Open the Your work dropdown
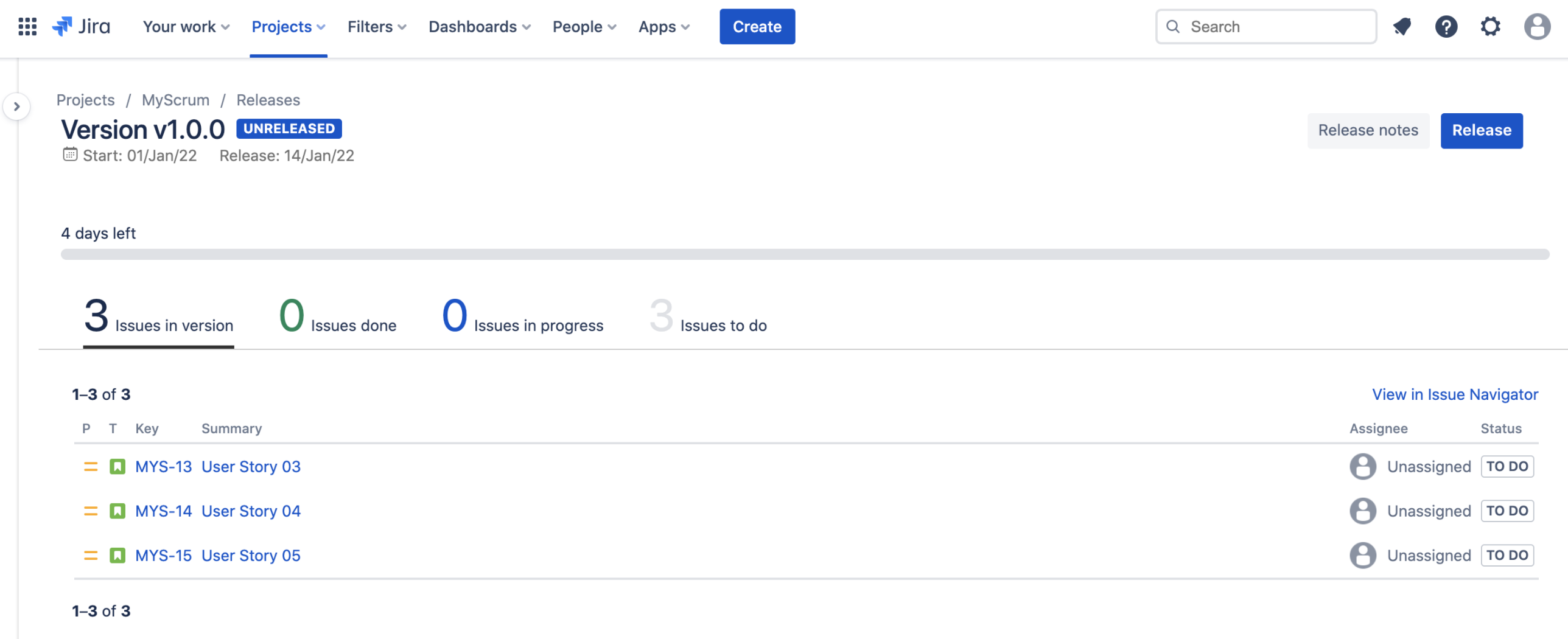This screenshot has width=1568, height=639. tap(186, 27)
